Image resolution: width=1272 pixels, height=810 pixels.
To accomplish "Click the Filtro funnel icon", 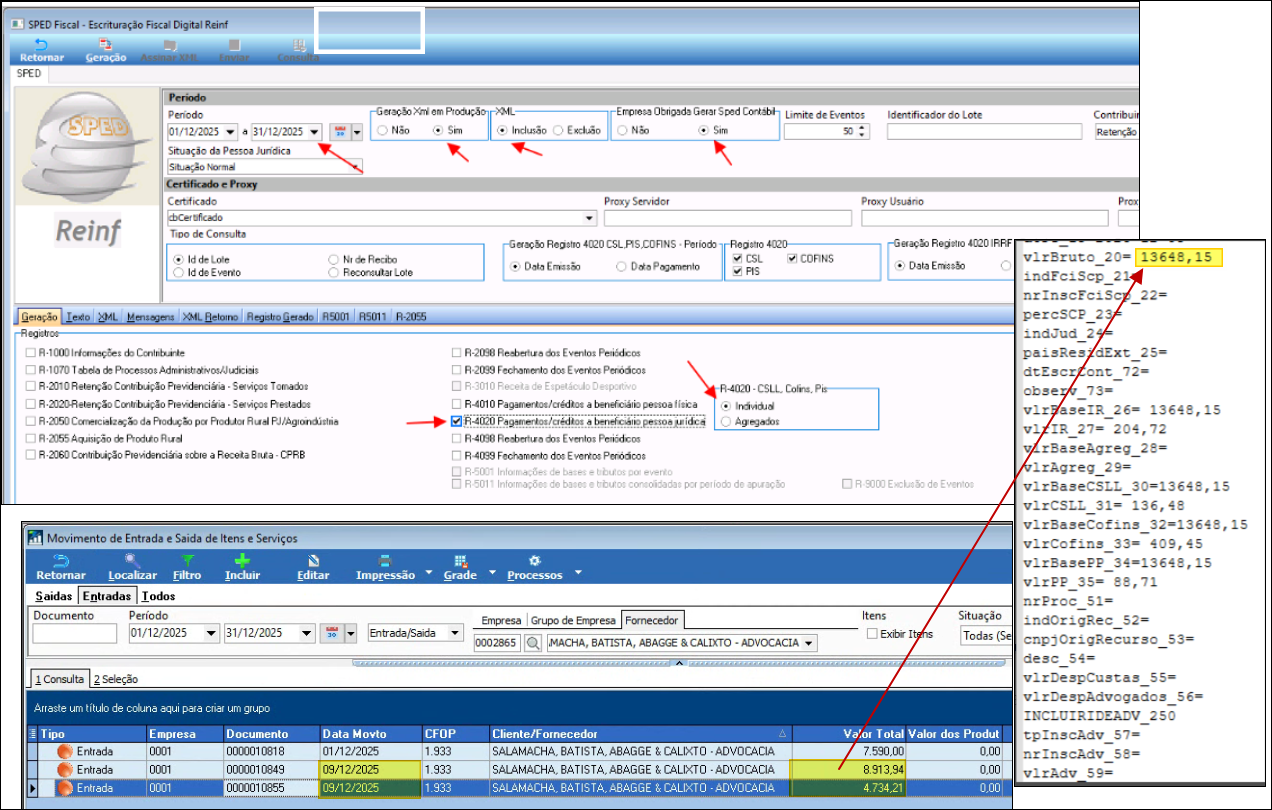I will 186,561.
